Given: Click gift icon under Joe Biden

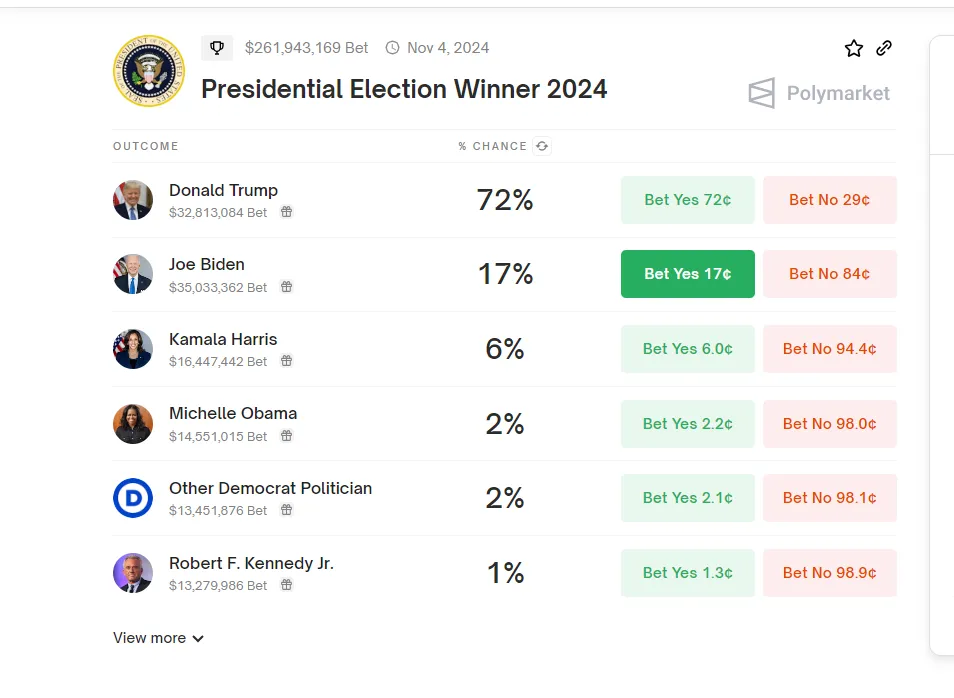Looking at the screenshot, I should click(x=286, y=287).
